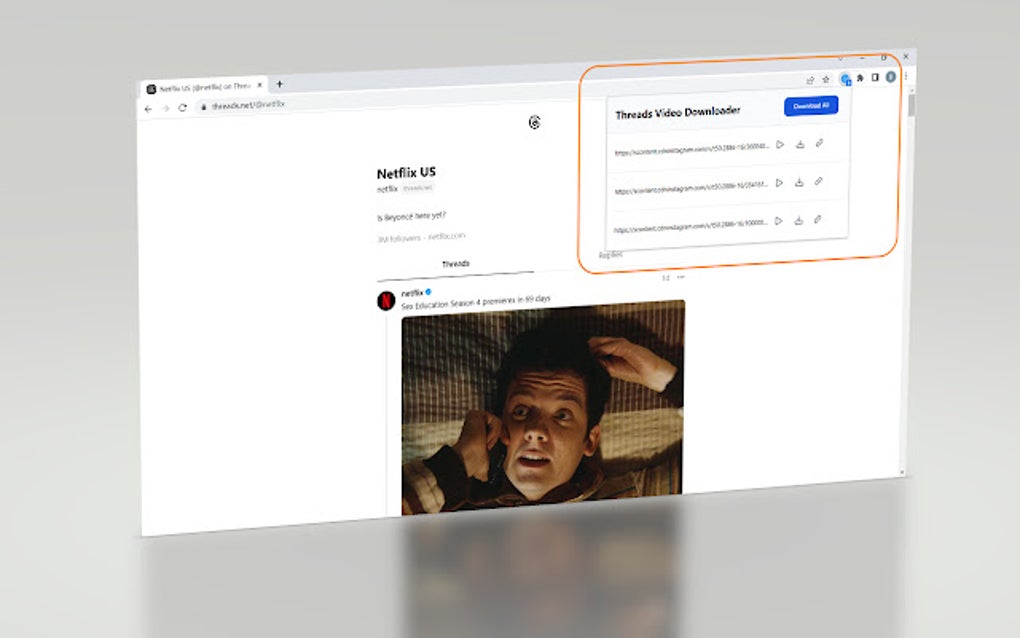
Task: Download the first video in the list
Action: pyautogui.click(x=800, y=144)
